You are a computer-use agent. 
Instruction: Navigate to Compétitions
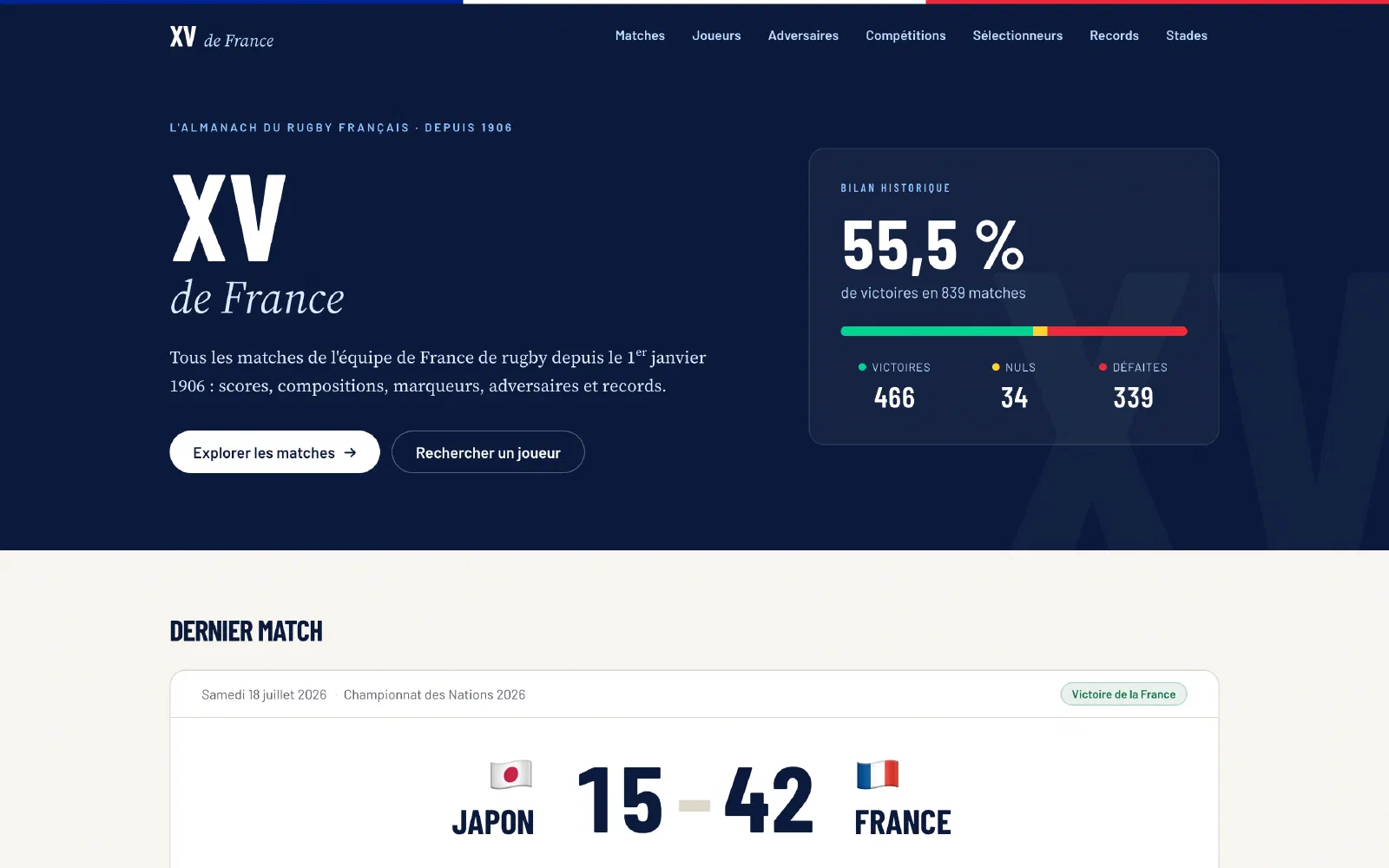click(905, 36)
